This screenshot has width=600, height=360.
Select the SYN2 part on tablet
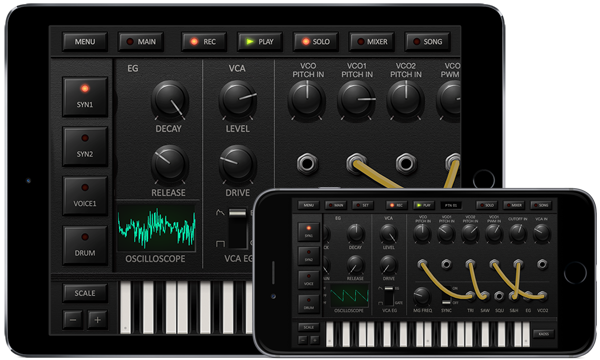[85, 146]
